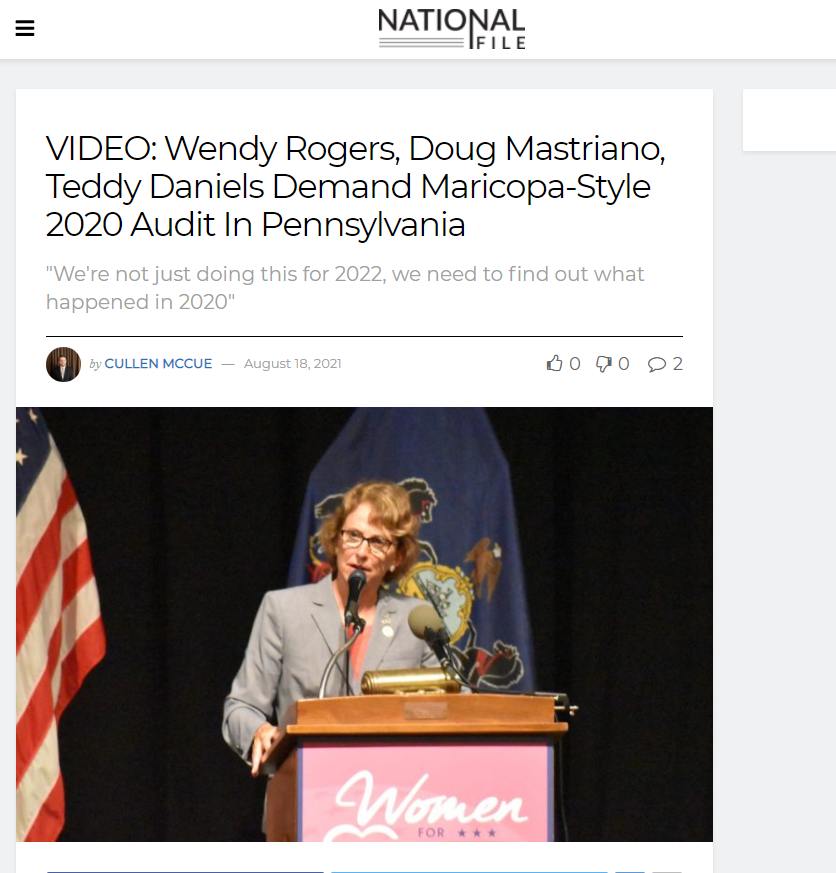Click the dislike count number
The height and width of the screenshot is (873, 836).
[623, 364]
